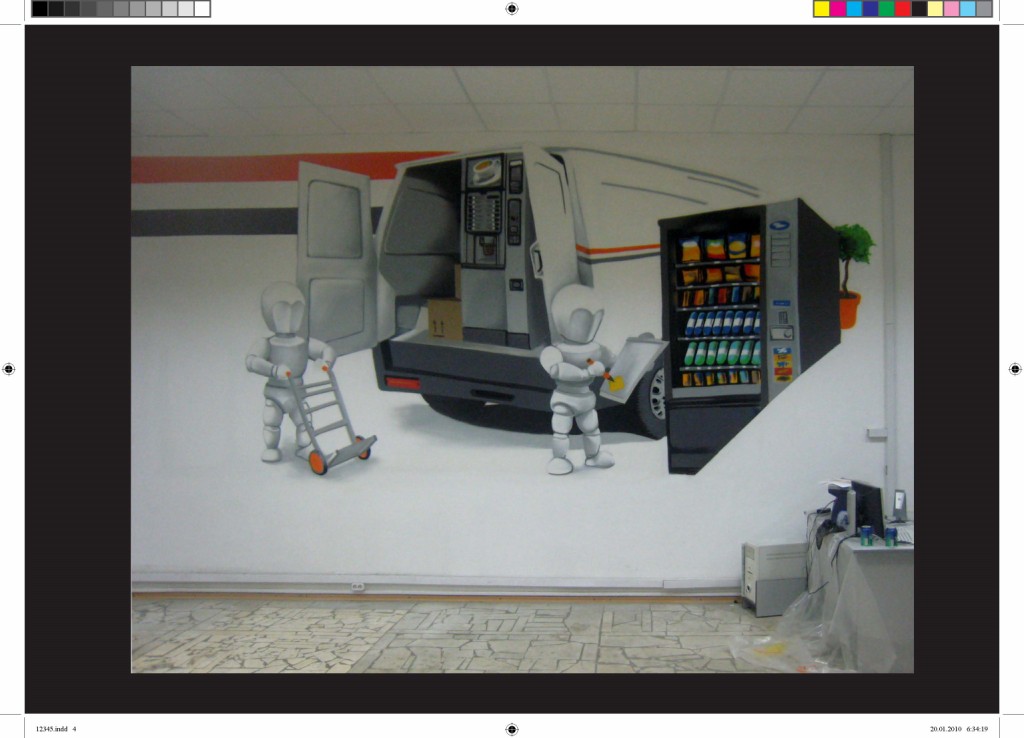Select the cyan swatch in the color bar
Image resolution: width=1024 pixels, height=738 pixels.
click(853, 9)
